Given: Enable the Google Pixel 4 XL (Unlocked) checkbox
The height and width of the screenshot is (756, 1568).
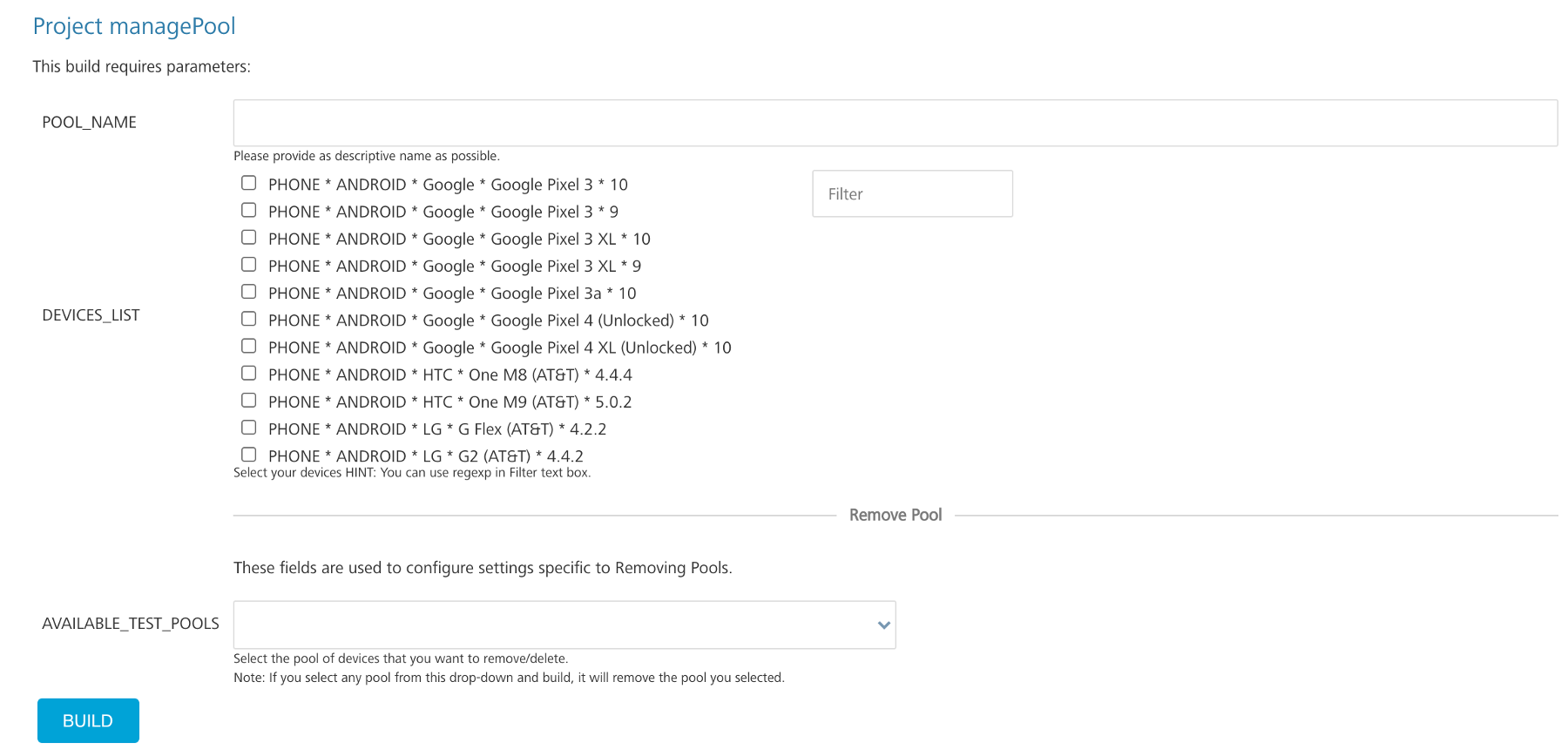Looking at the screenshot, I should coord(248,346).
